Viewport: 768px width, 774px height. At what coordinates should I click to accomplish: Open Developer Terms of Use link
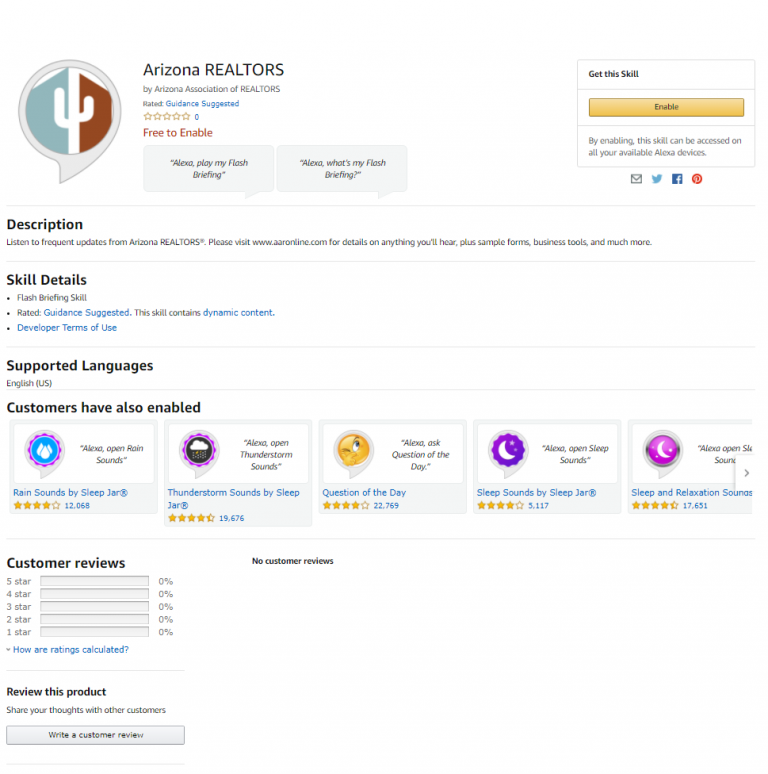(x=67, y=328)
